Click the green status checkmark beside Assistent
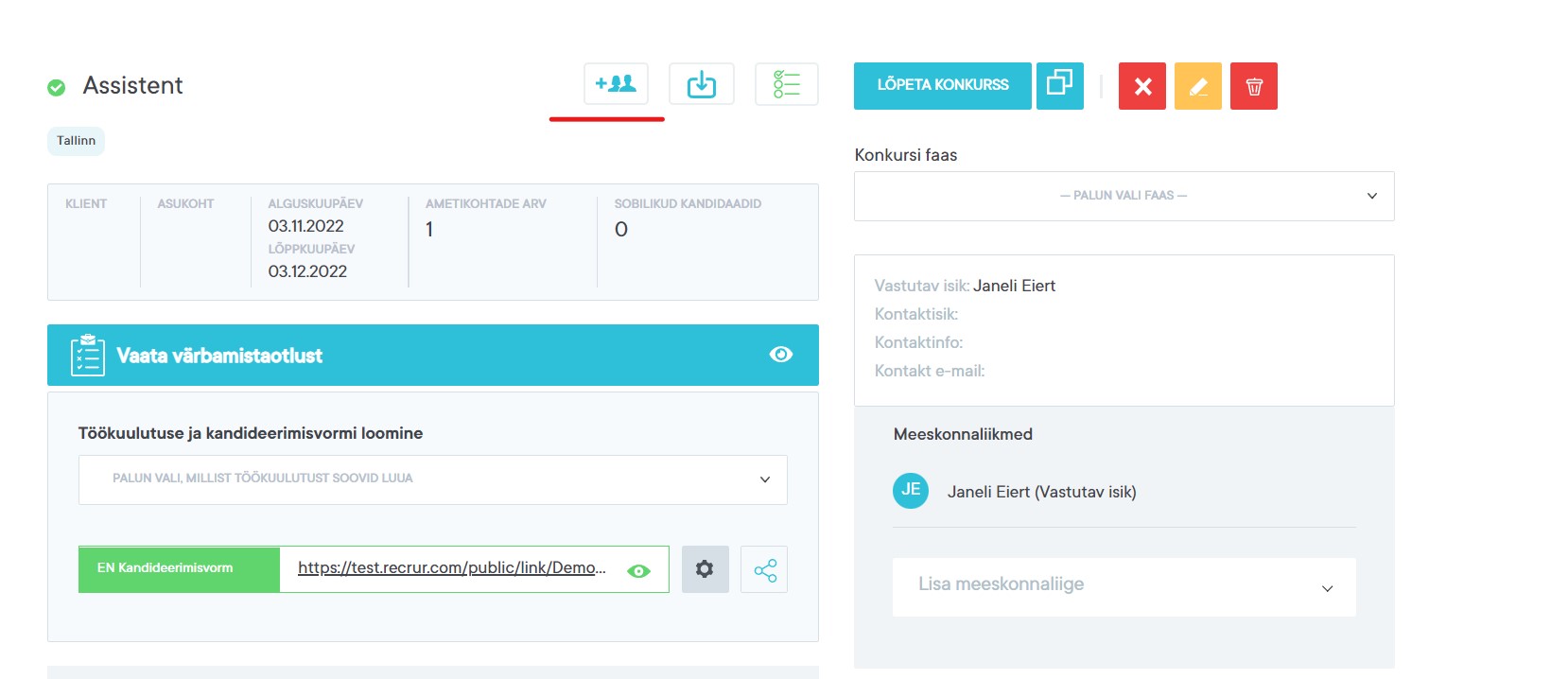The image size is (1568, 679). tap(57, 87)
